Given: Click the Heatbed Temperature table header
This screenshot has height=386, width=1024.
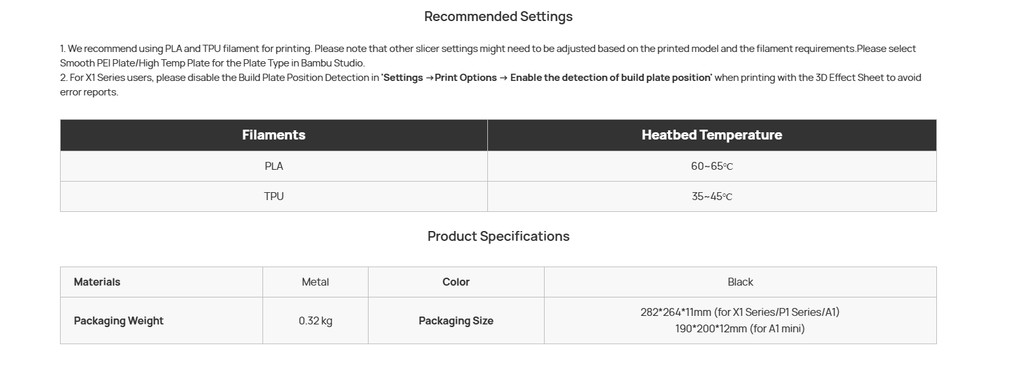Looking at the screenshot, I should 712,135.
